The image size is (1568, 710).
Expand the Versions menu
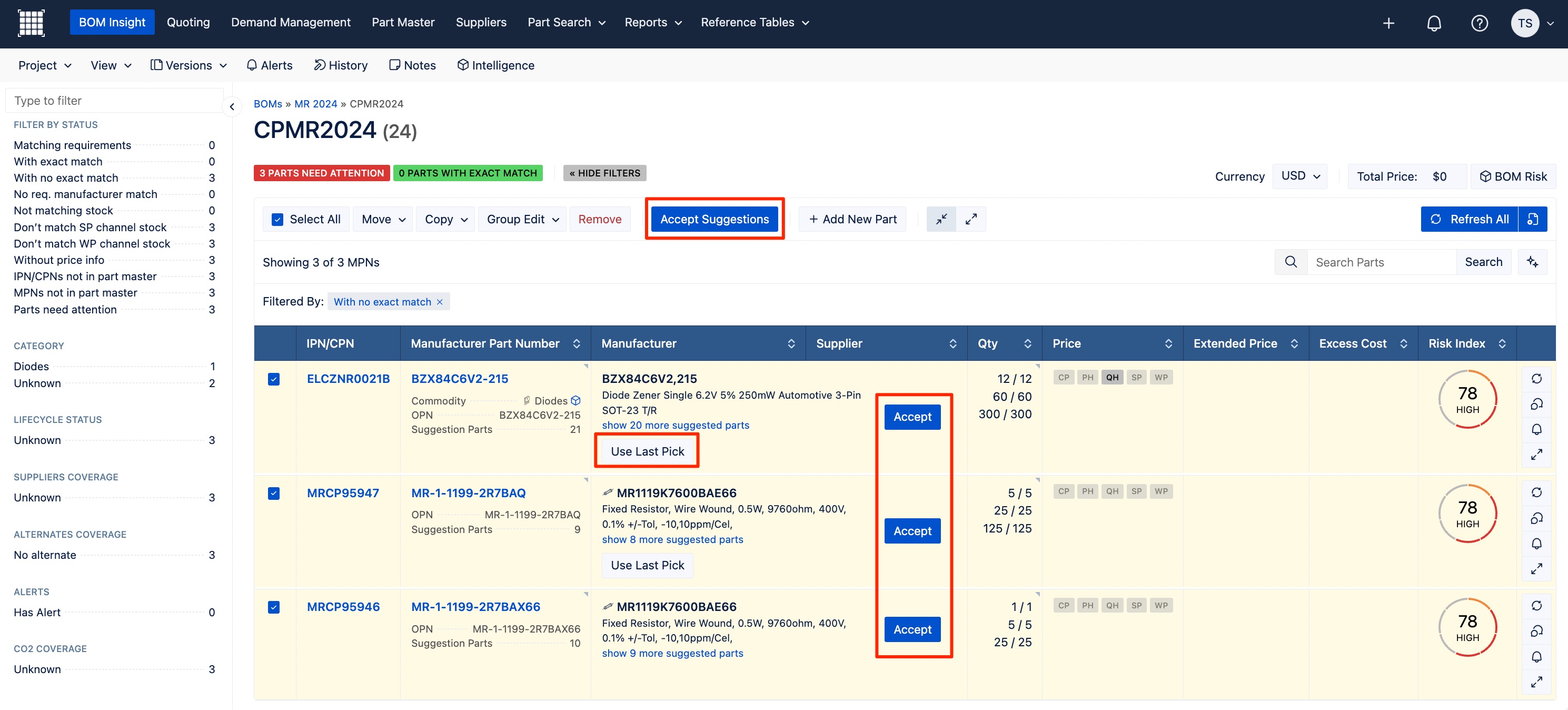188,66
